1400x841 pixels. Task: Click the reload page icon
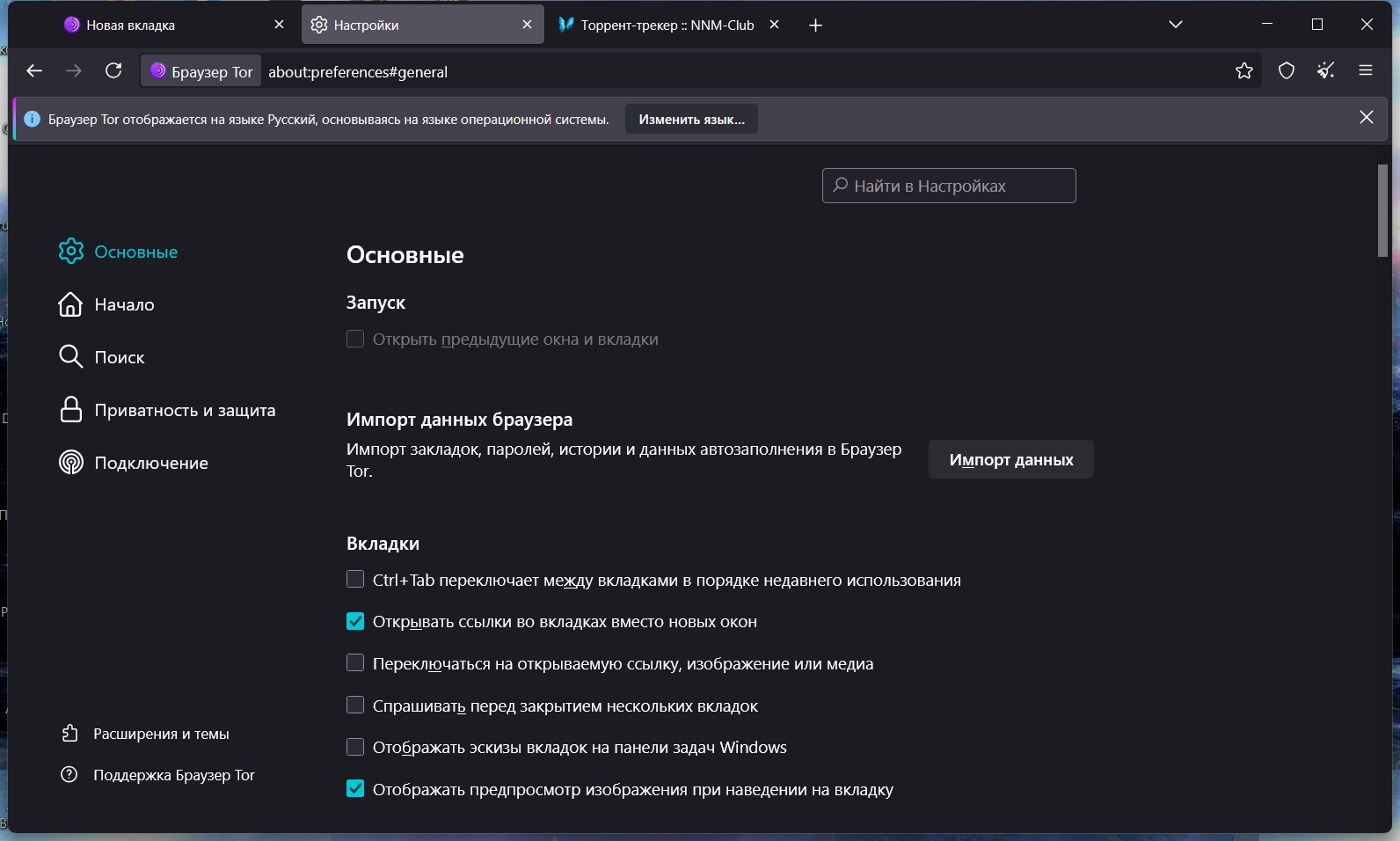(x=113, y=71)
